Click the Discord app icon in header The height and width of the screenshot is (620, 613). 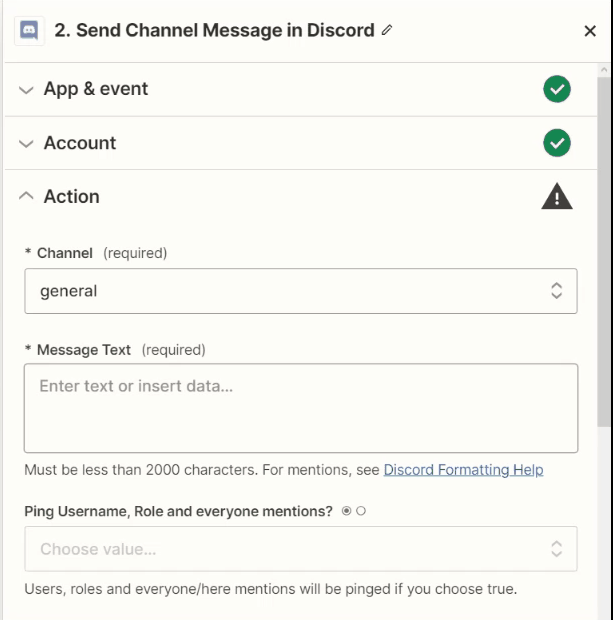coord(29,30)
